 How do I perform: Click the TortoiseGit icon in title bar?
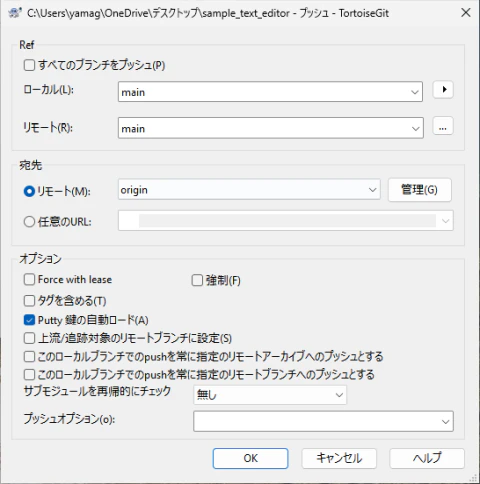(x=15, y=13)
